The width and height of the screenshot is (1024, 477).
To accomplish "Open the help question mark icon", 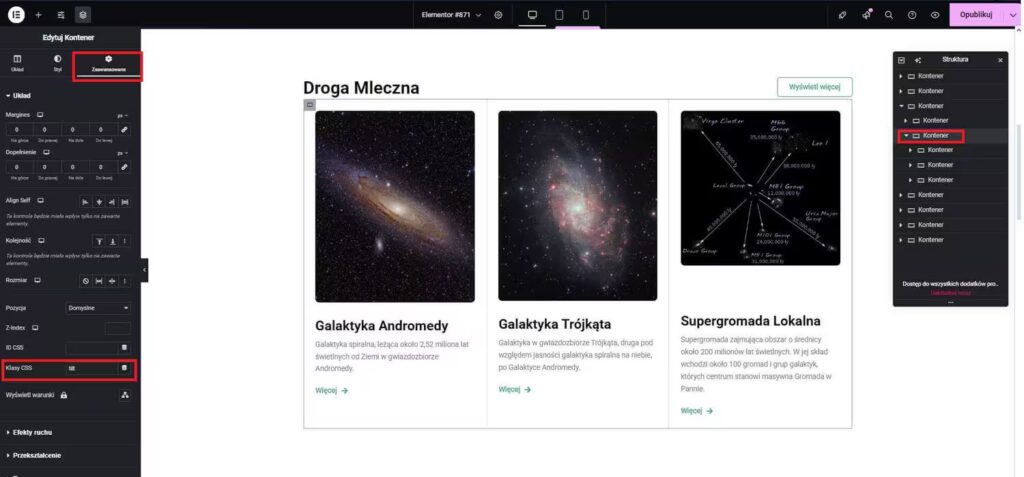I will click(912, 14).
